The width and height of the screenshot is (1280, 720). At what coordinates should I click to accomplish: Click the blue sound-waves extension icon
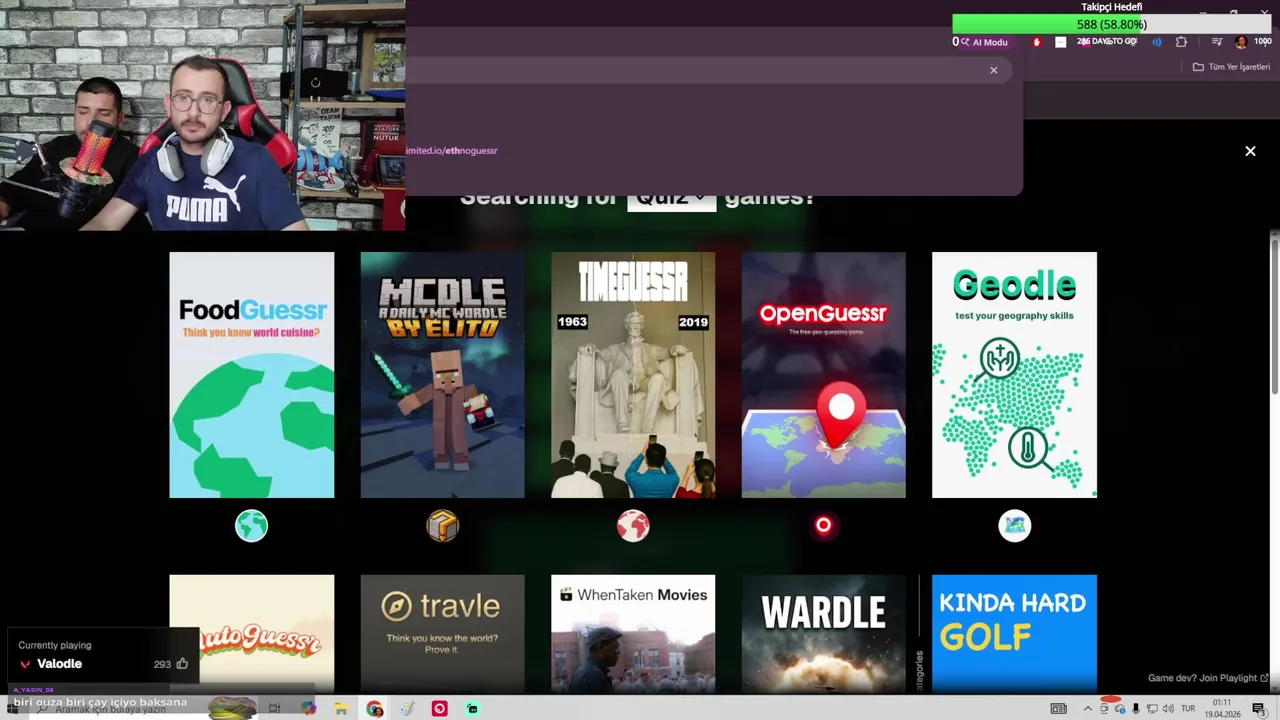click(x=1157, y=42)
